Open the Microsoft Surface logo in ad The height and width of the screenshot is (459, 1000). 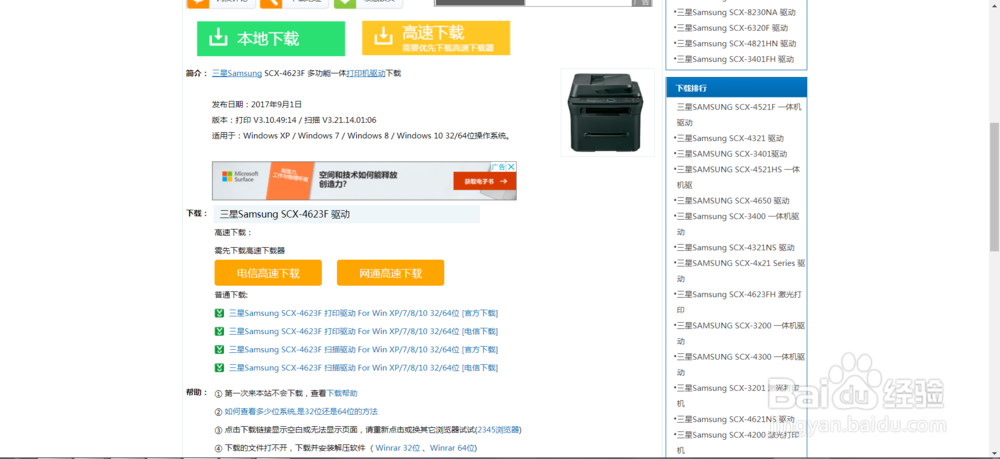click(x=240, y=176)
